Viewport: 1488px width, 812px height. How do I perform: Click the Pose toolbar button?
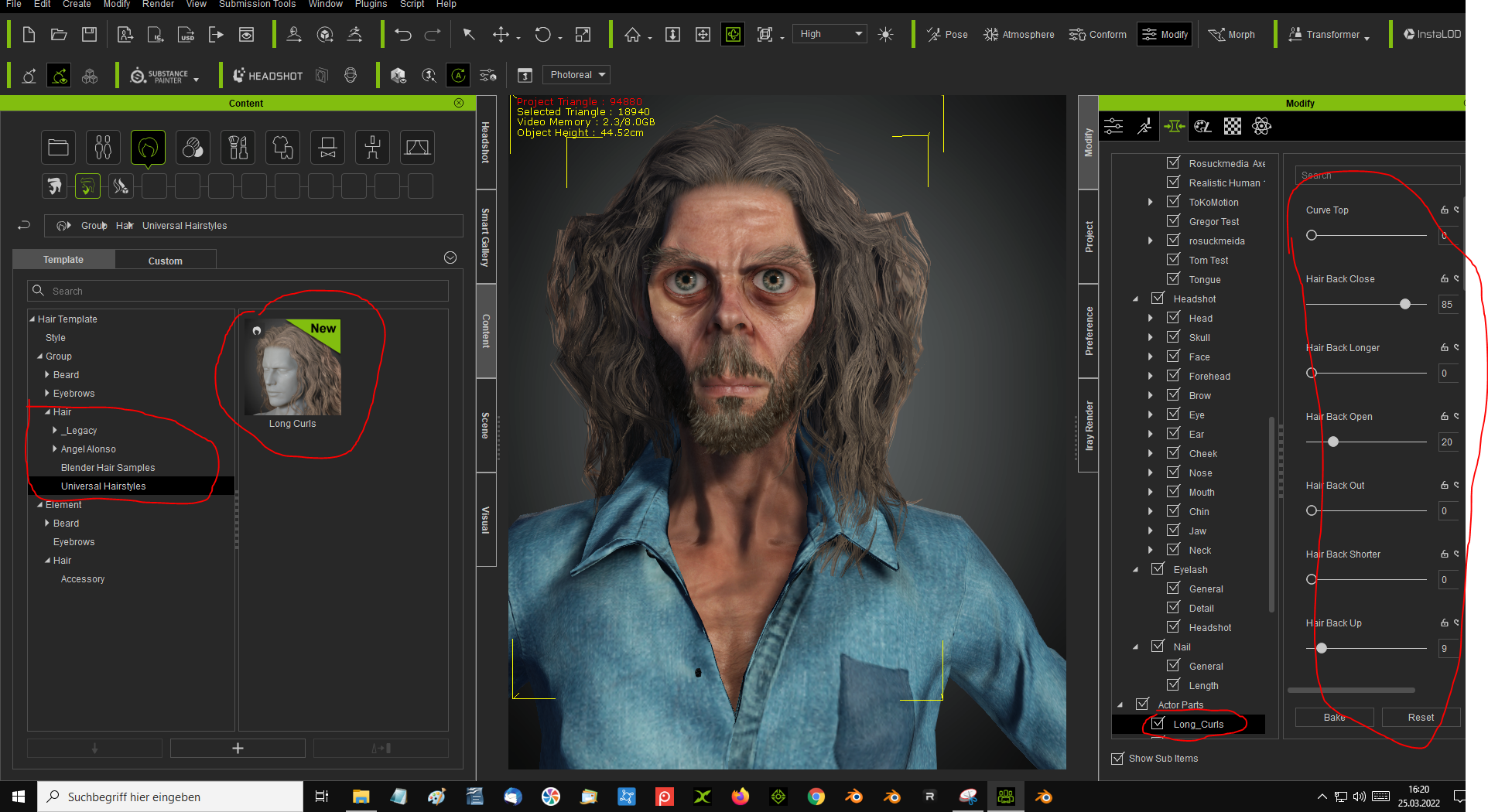947,34
